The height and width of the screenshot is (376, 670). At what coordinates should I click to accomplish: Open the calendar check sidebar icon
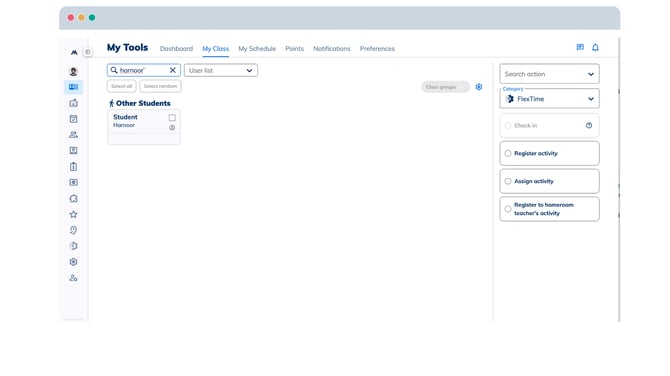pos(73,119)
